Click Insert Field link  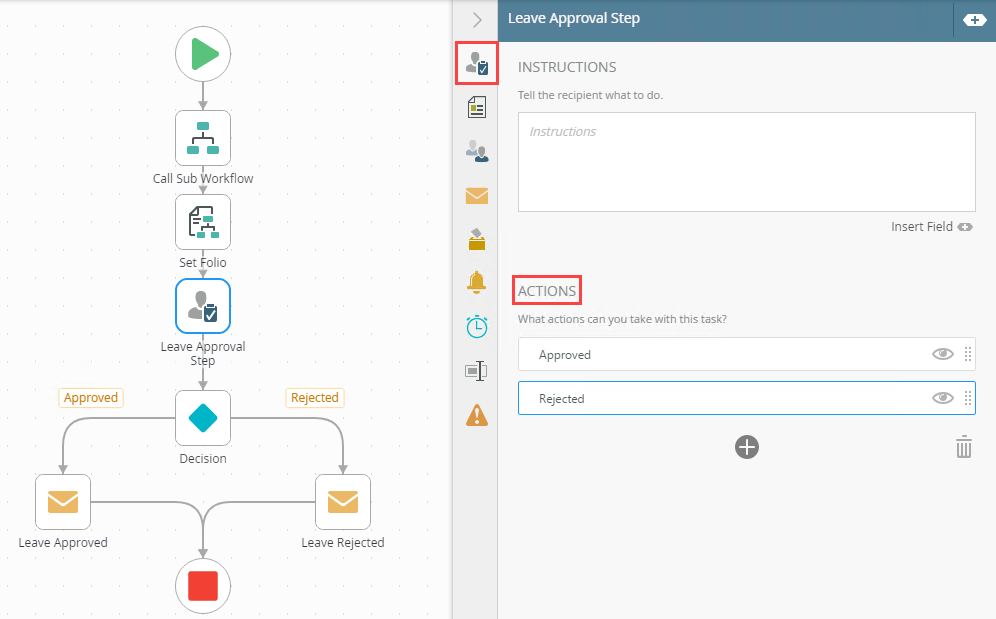click(x=931, y=227)
